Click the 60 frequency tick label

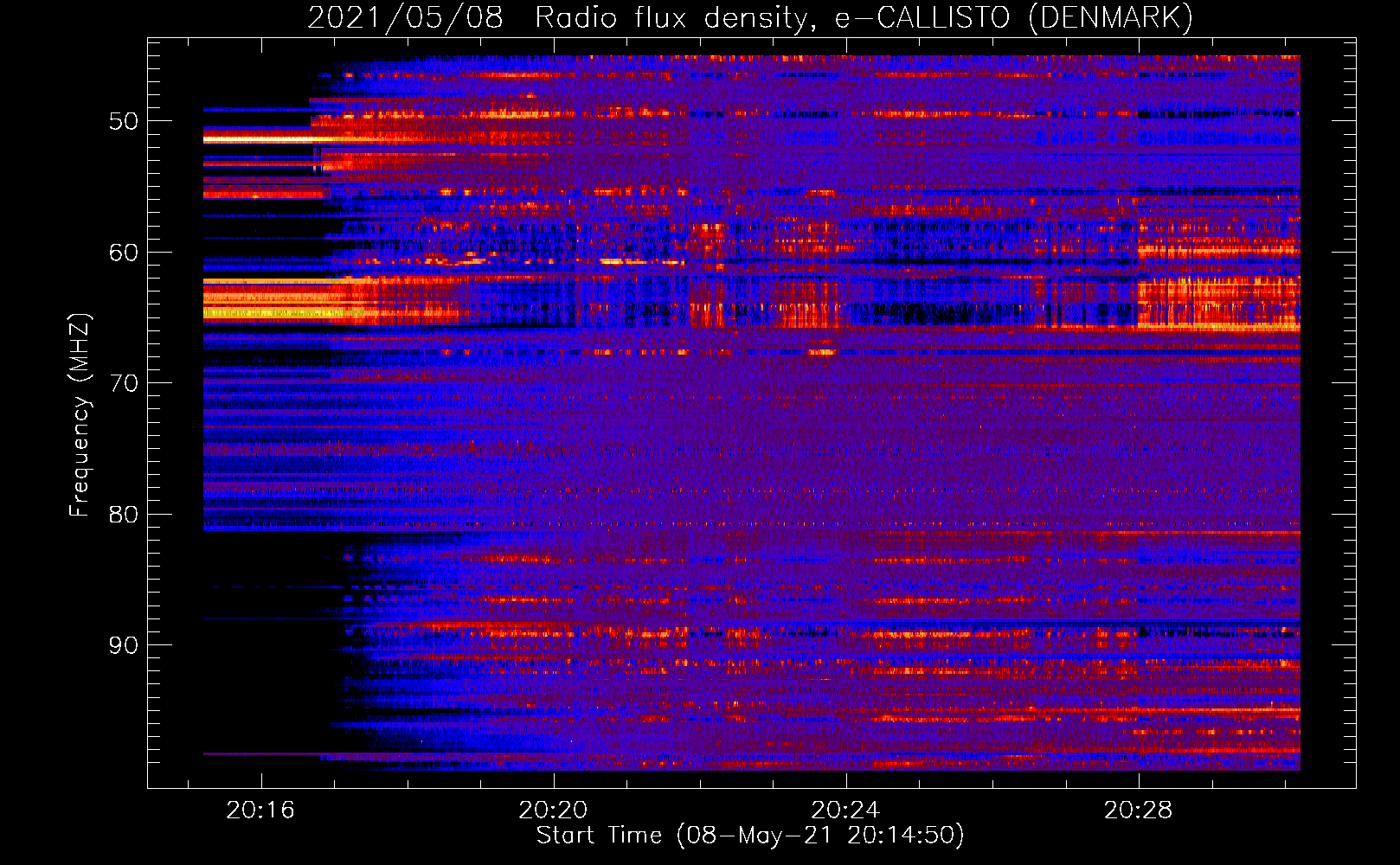124,253
